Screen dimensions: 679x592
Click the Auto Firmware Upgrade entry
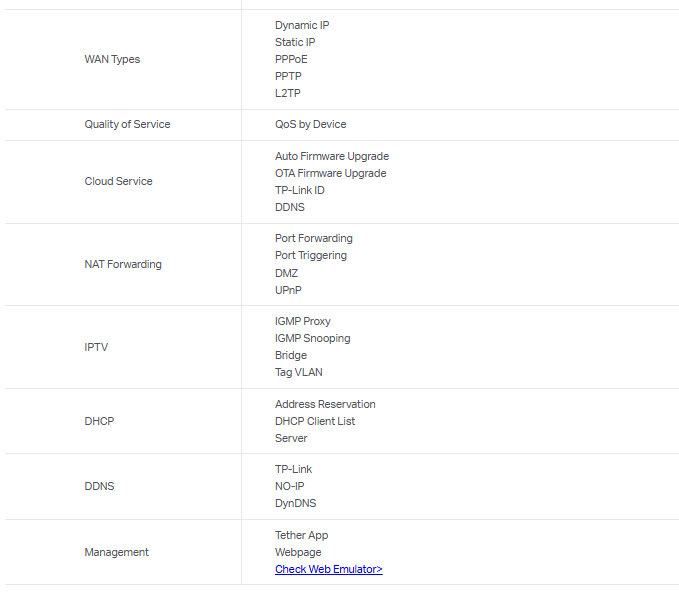tap(332, 156)
